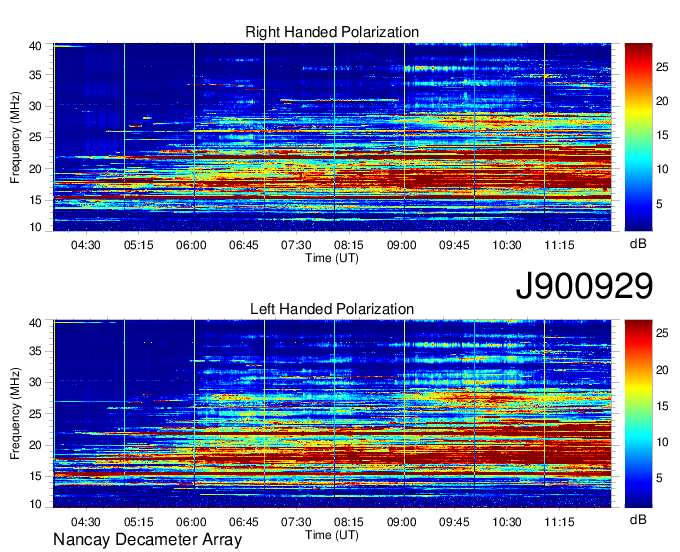
Task: Click the 15 dB tick on Right Handed colorbar
Action: click(x=662, y=135)
